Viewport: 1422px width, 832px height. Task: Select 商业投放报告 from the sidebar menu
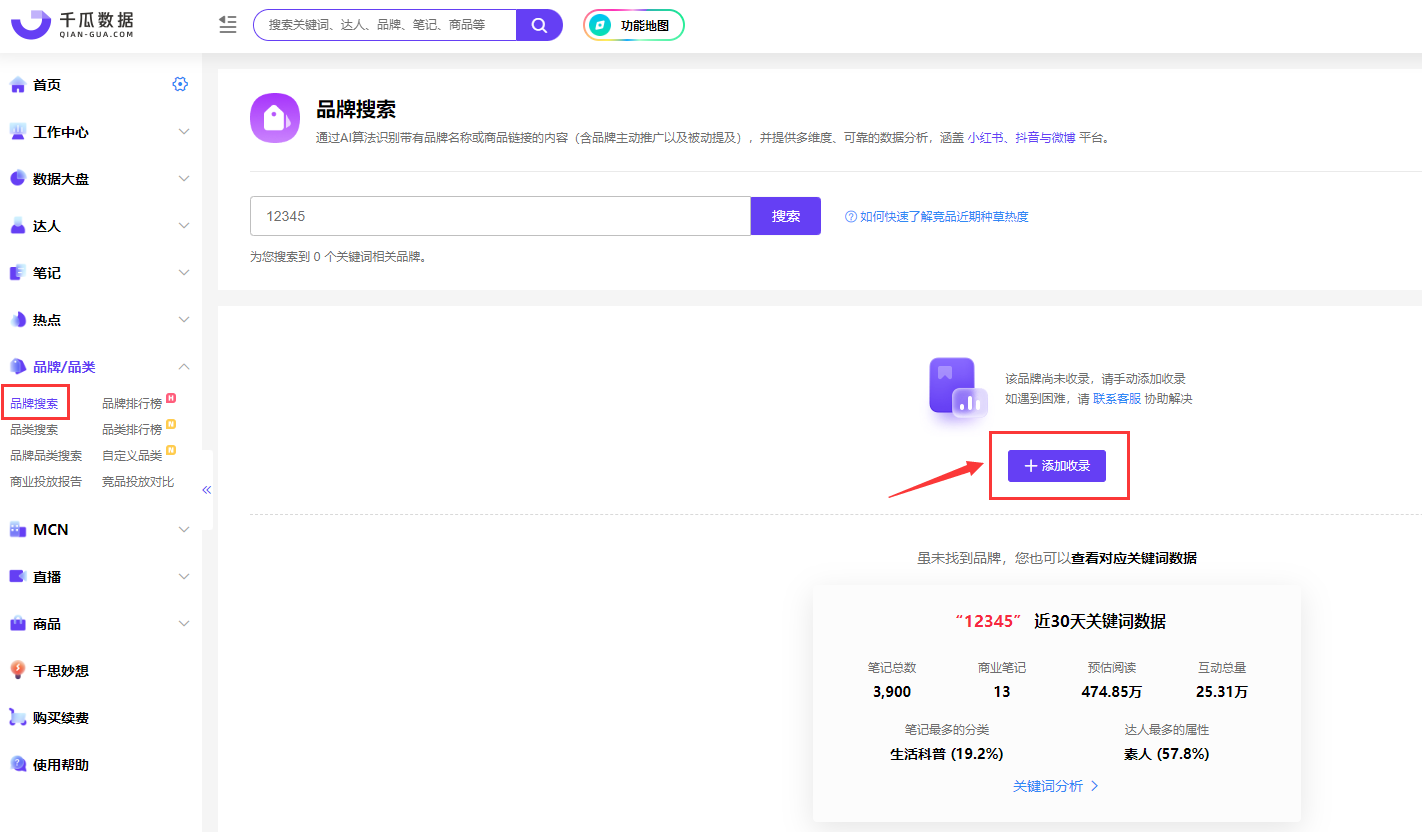point(47,480)
